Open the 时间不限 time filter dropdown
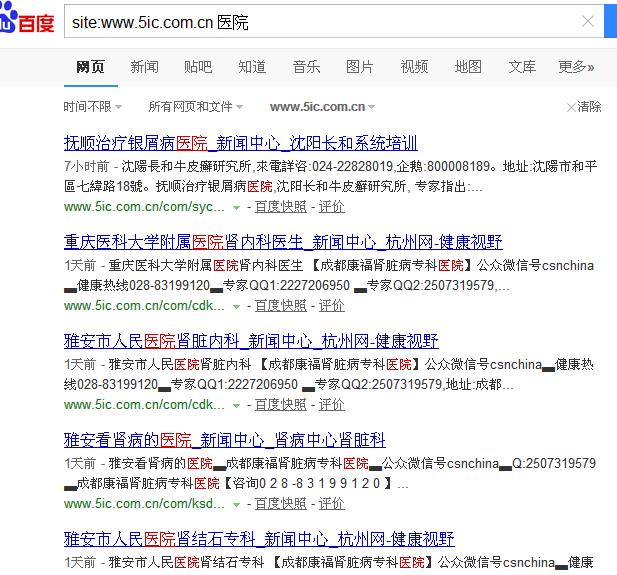 click(92, 107)
